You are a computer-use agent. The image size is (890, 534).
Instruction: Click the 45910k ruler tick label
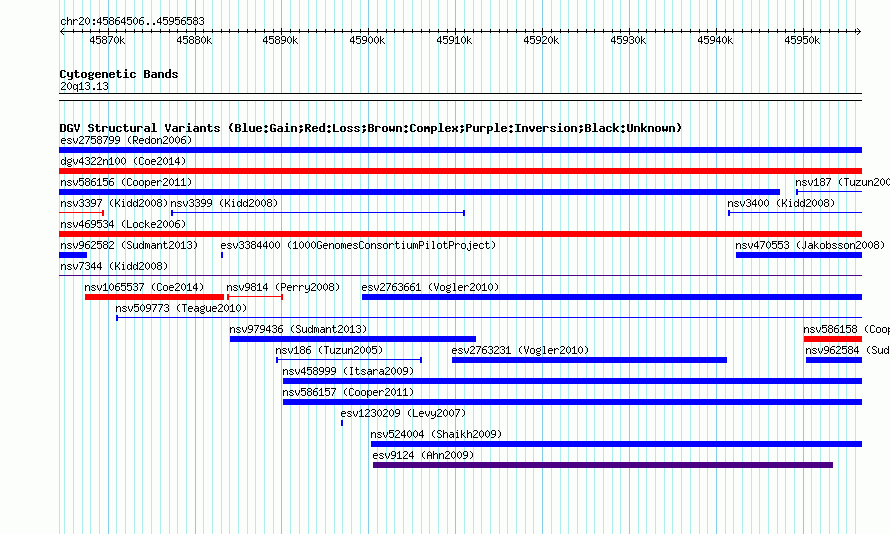click(454, 40)
